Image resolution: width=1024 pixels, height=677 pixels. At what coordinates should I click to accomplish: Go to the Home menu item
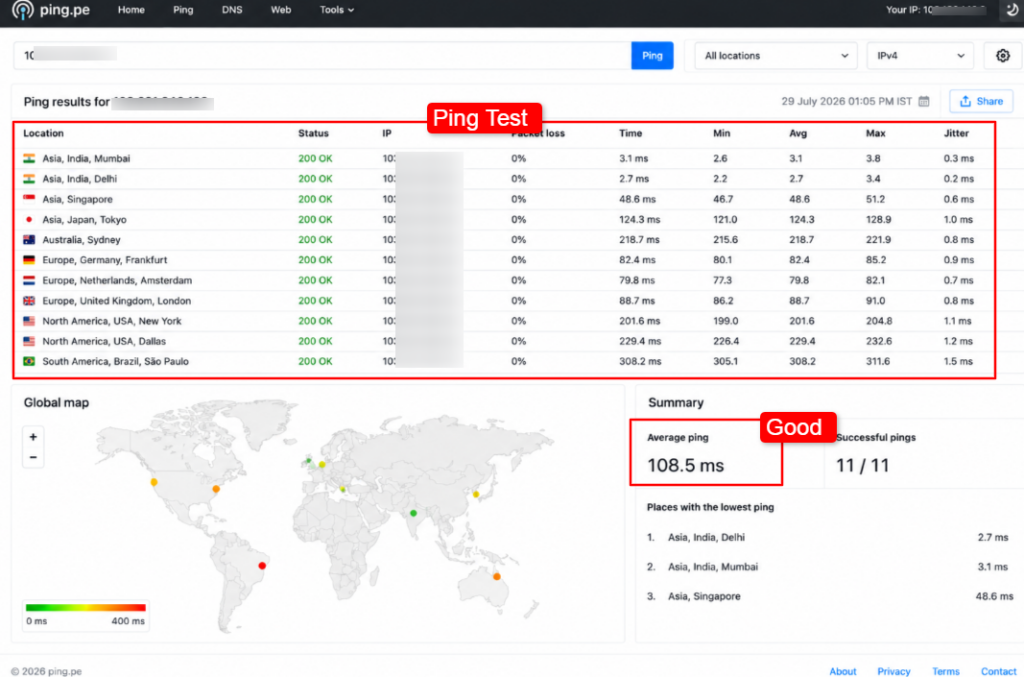pos(131,10)
